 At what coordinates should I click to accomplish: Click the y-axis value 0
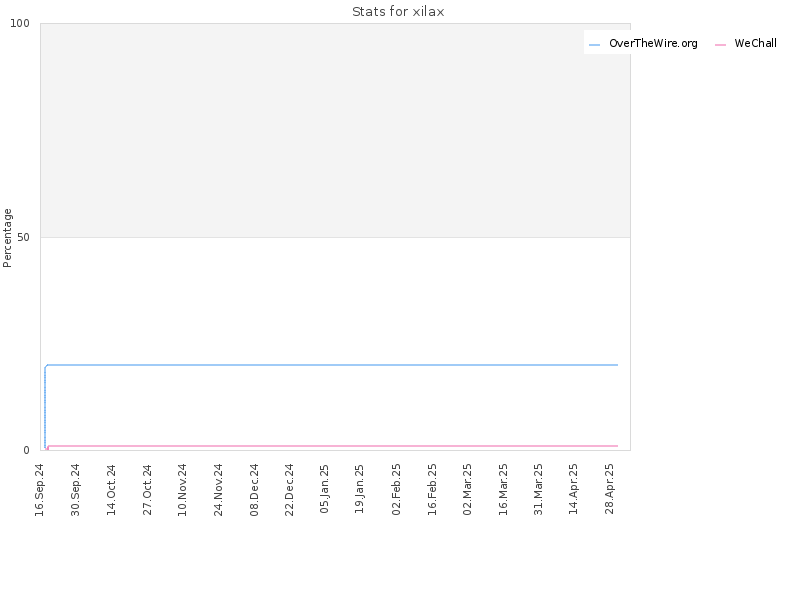27,450
